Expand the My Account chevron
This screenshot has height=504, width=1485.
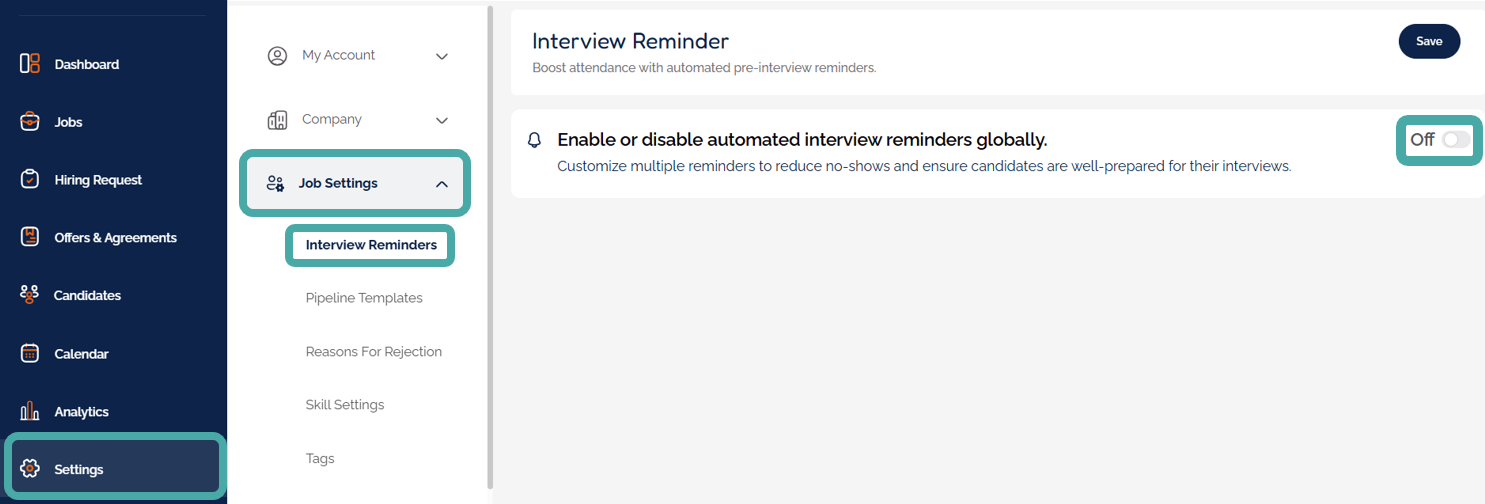pyautogui.click(x=442, y=56)
